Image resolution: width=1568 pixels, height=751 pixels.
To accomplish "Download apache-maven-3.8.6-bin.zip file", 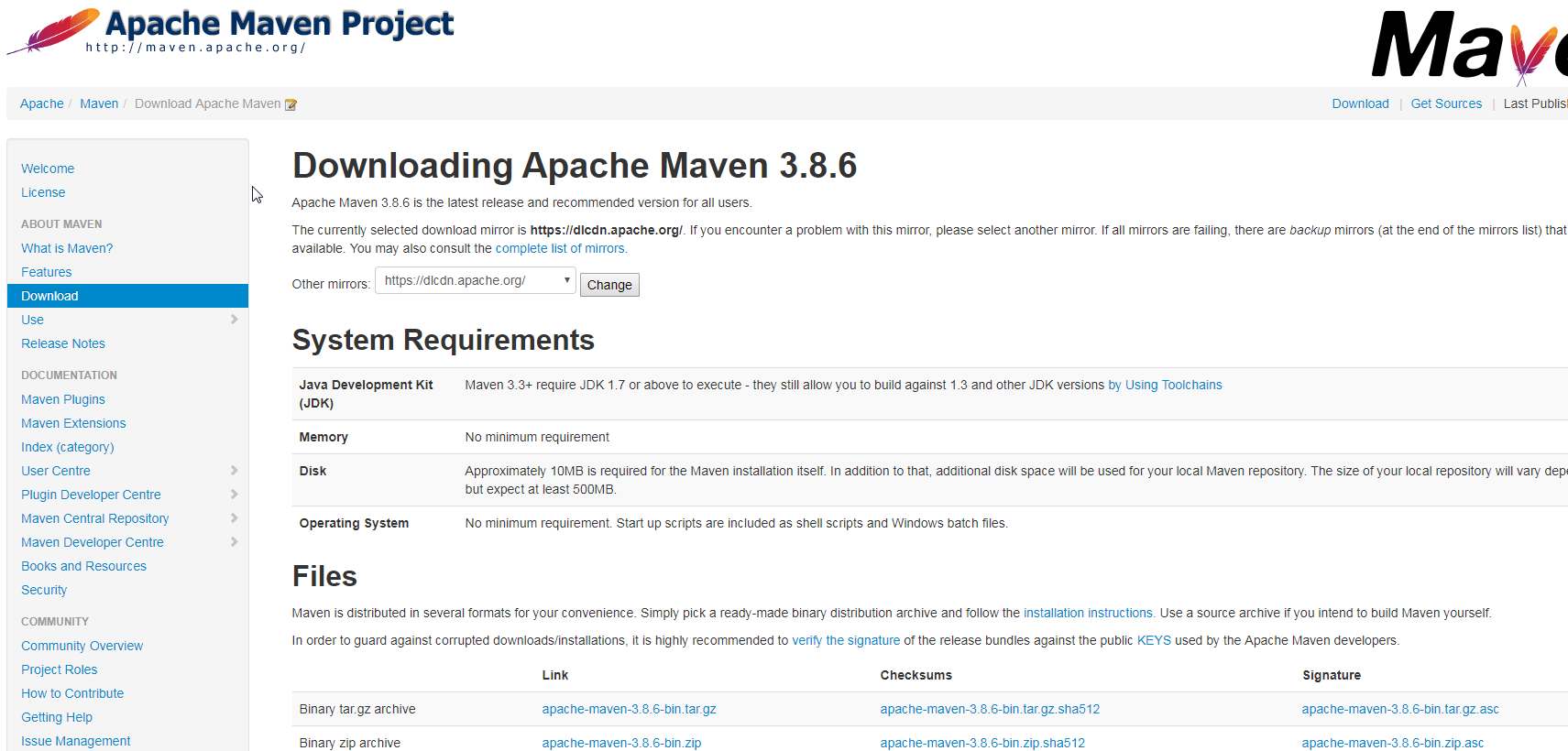I will pyautogui.click(x=621, y=743).
